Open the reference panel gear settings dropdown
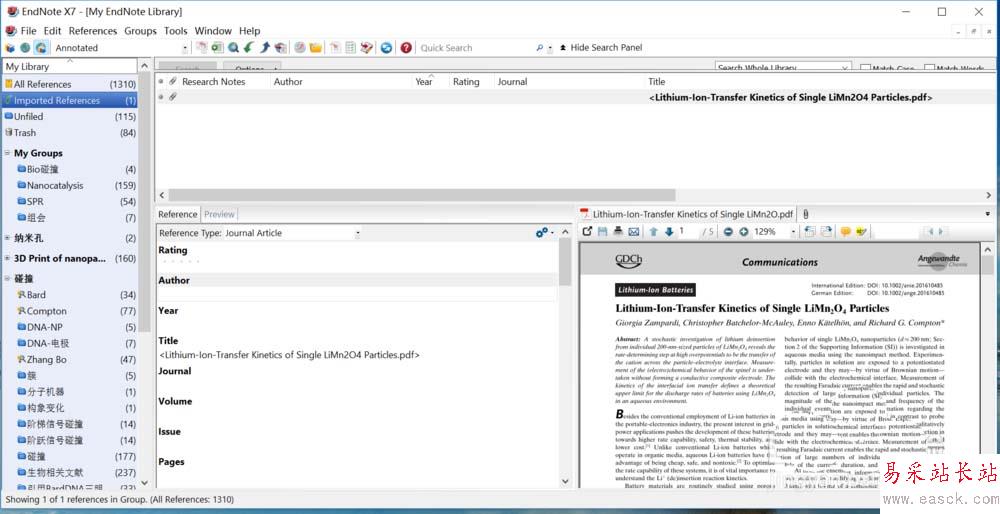The height and width of the screenshot is (514, 1000). click(545, 233)
